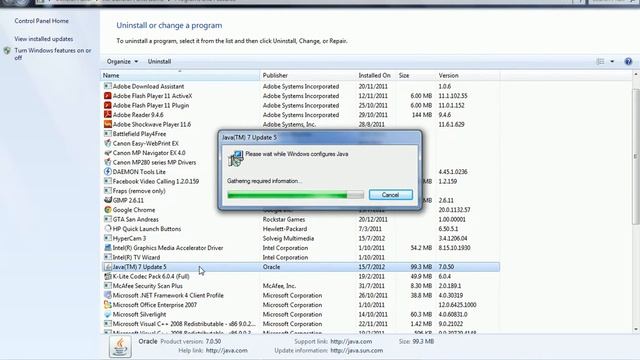Screen dimensions: 640x360
Task: Click Solveig Multimedia publisher cell
Action: tap(288, 238)
